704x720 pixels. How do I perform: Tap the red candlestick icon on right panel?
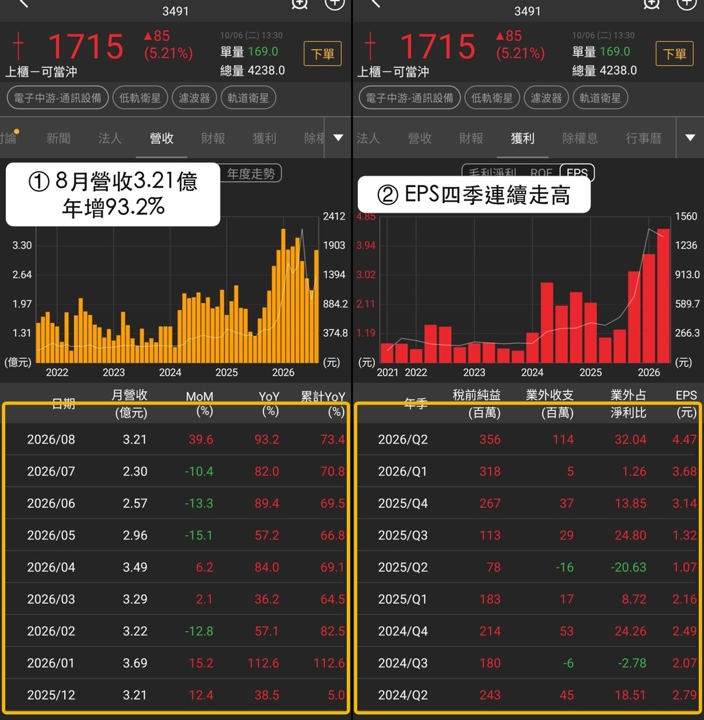(x=370, y=46)
